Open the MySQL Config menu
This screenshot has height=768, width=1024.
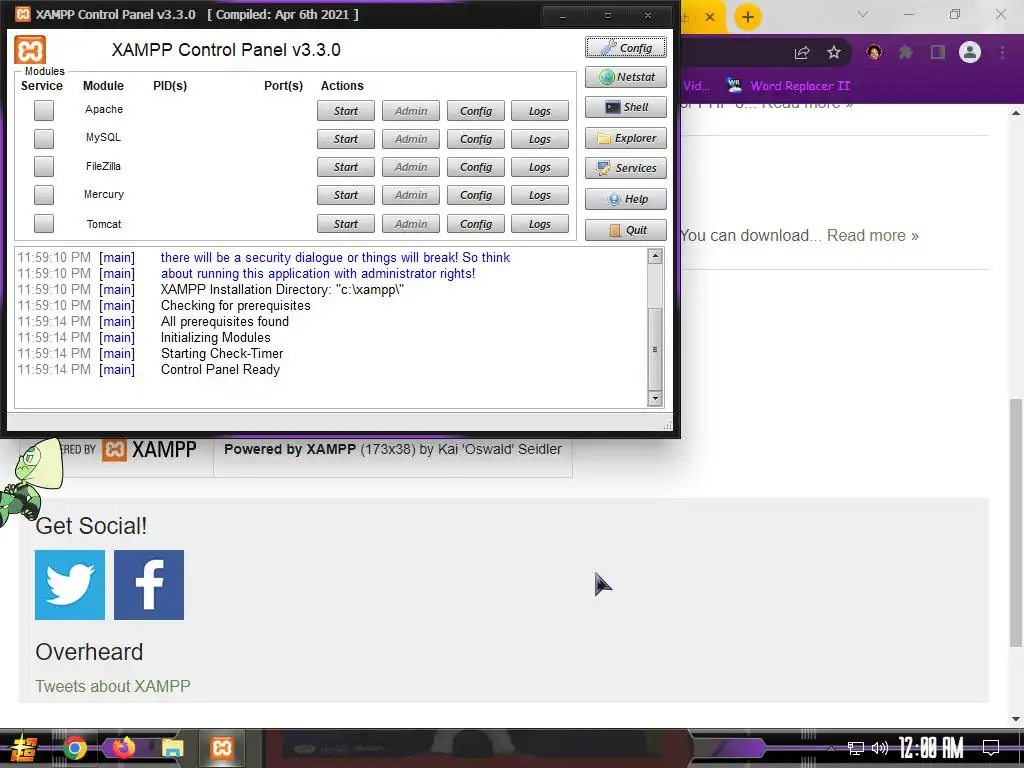point(475,139)
